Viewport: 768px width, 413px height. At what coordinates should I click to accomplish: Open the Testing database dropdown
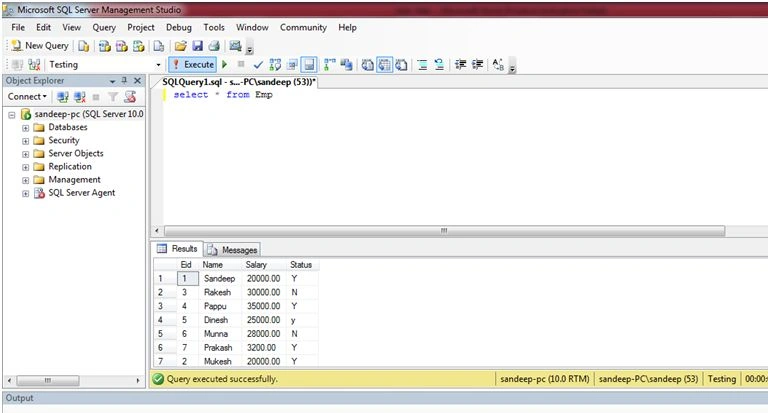(x=158, y=65)
